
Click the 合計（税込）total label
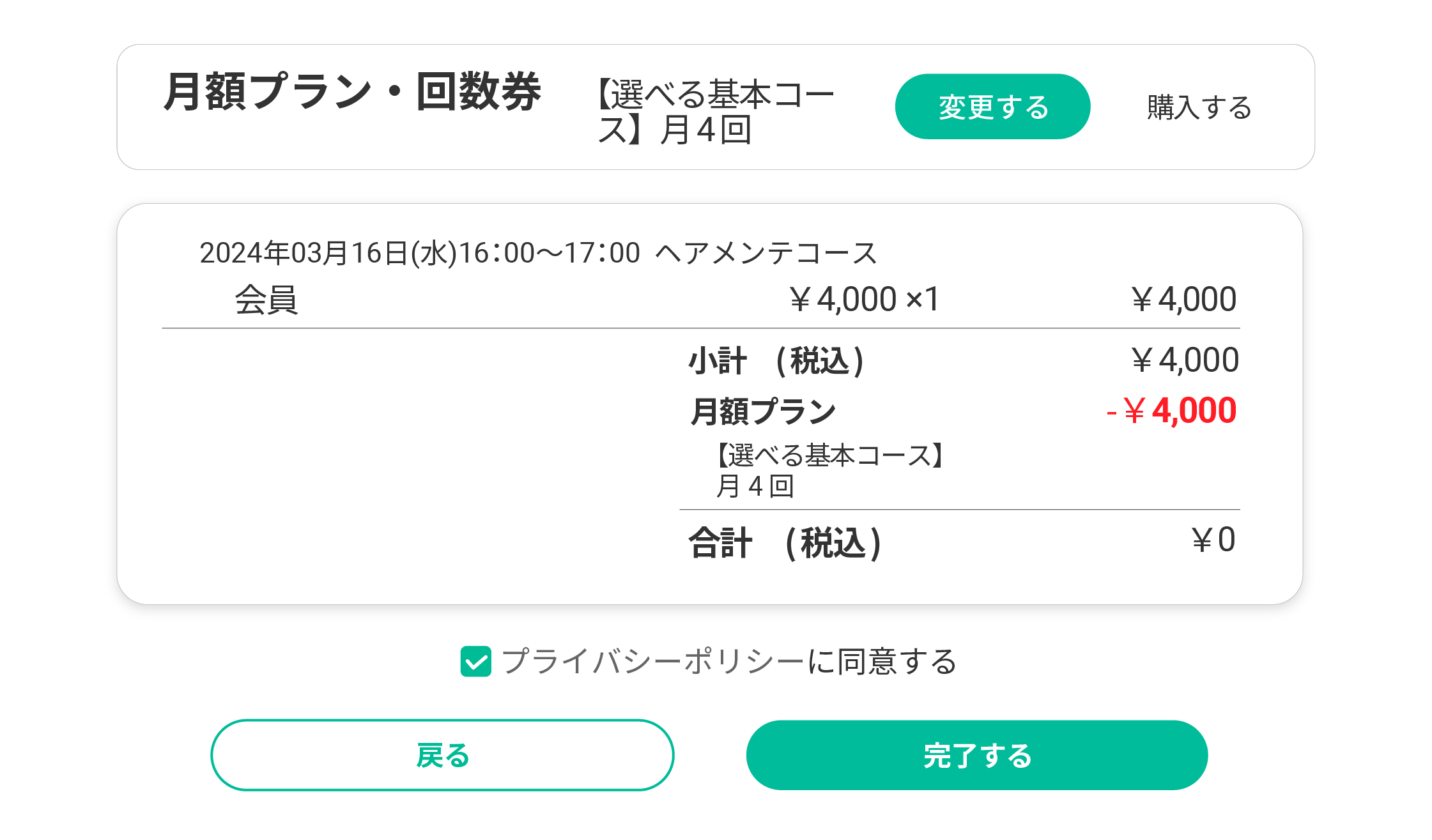click(785, 543)
